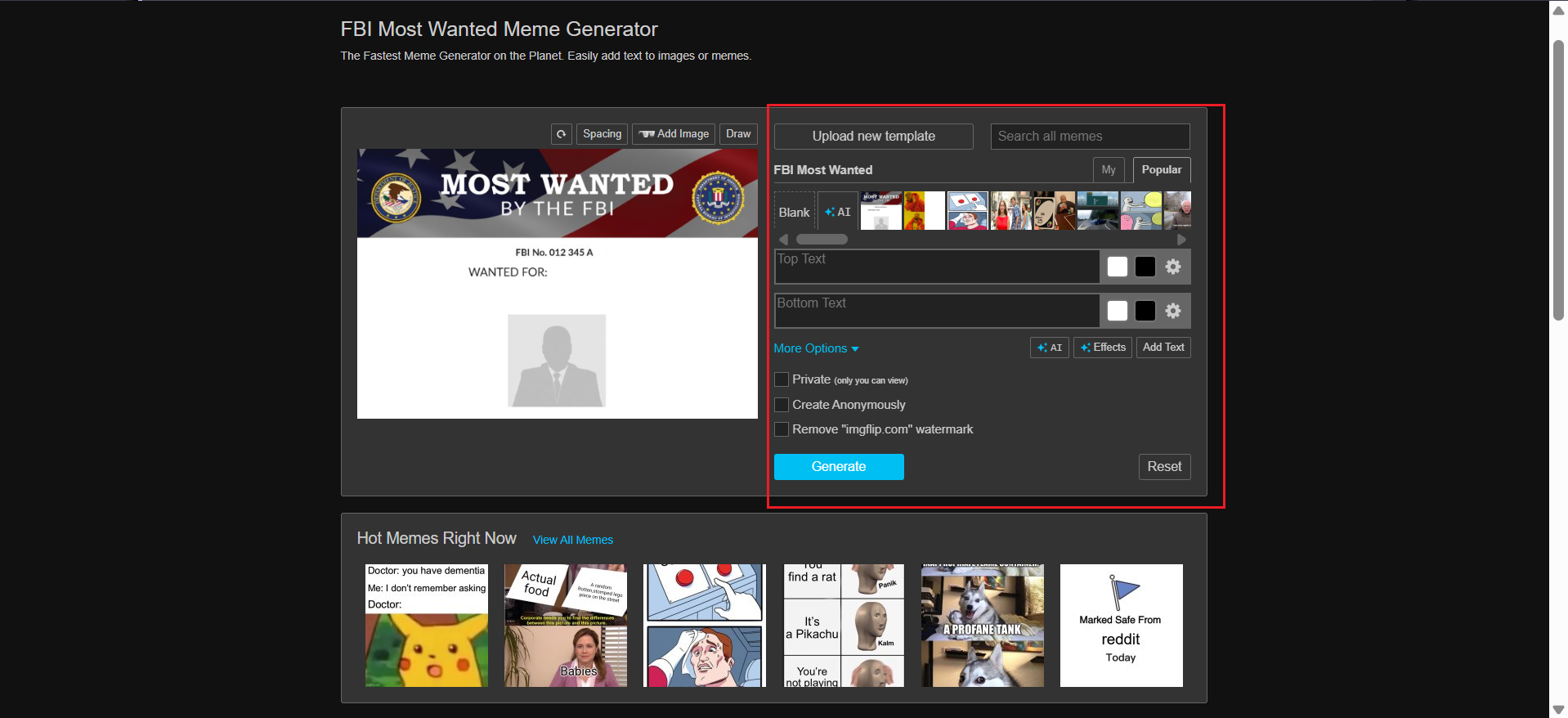
Task: Select Distracted Boyfriend template thumbnail
Action: click(x=1011, y=211)
